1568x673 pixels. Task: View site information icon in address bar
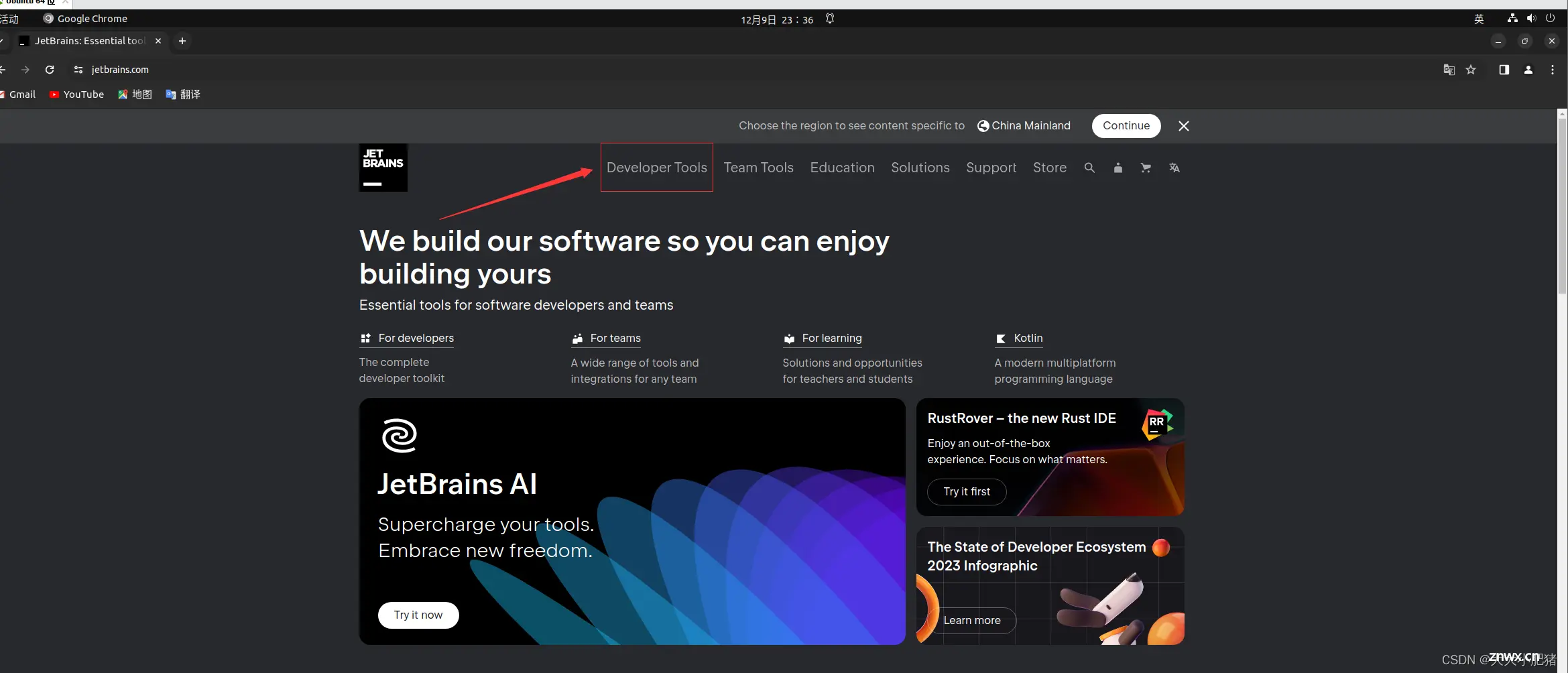78,70
